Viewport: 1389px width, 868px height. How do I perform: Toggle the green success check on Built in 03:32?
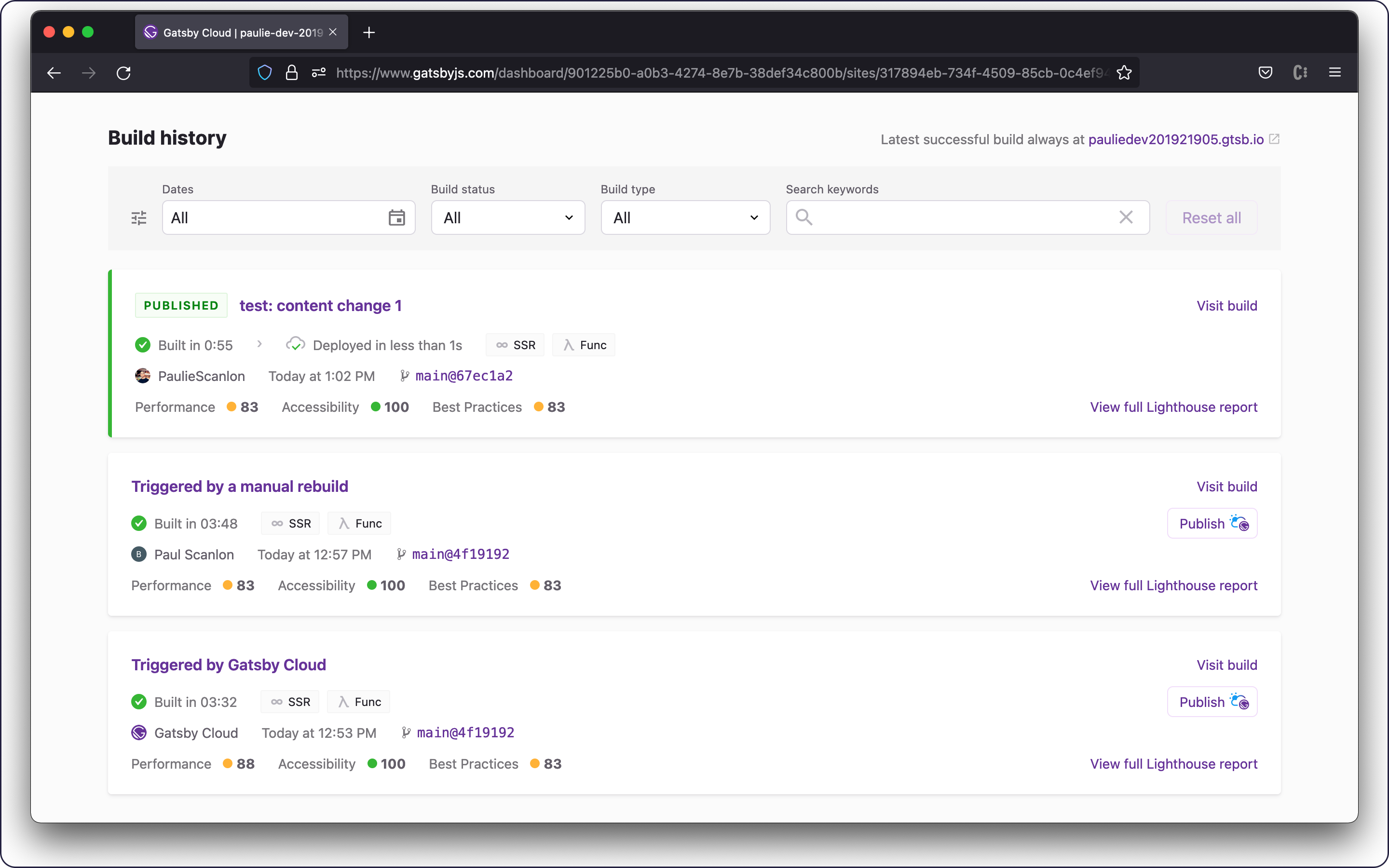point(139,701)
